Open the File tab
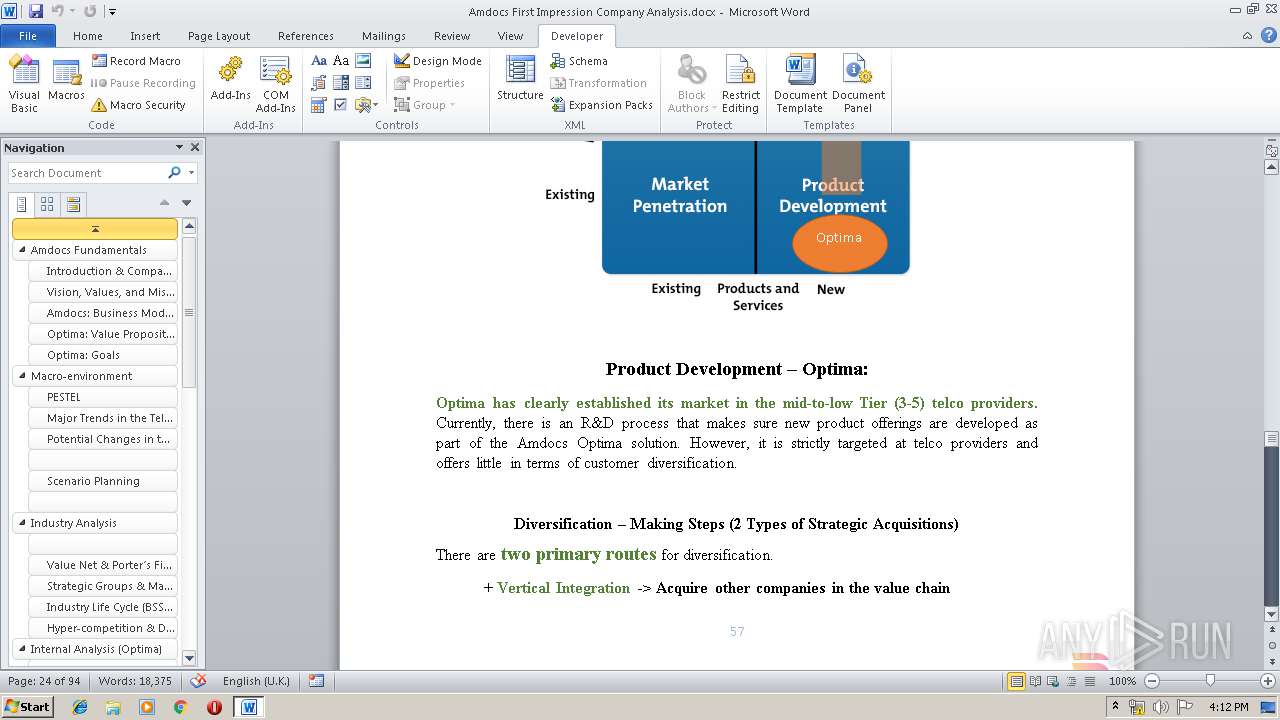Viewport: 1280px width, 720px height. coord(28,36)
